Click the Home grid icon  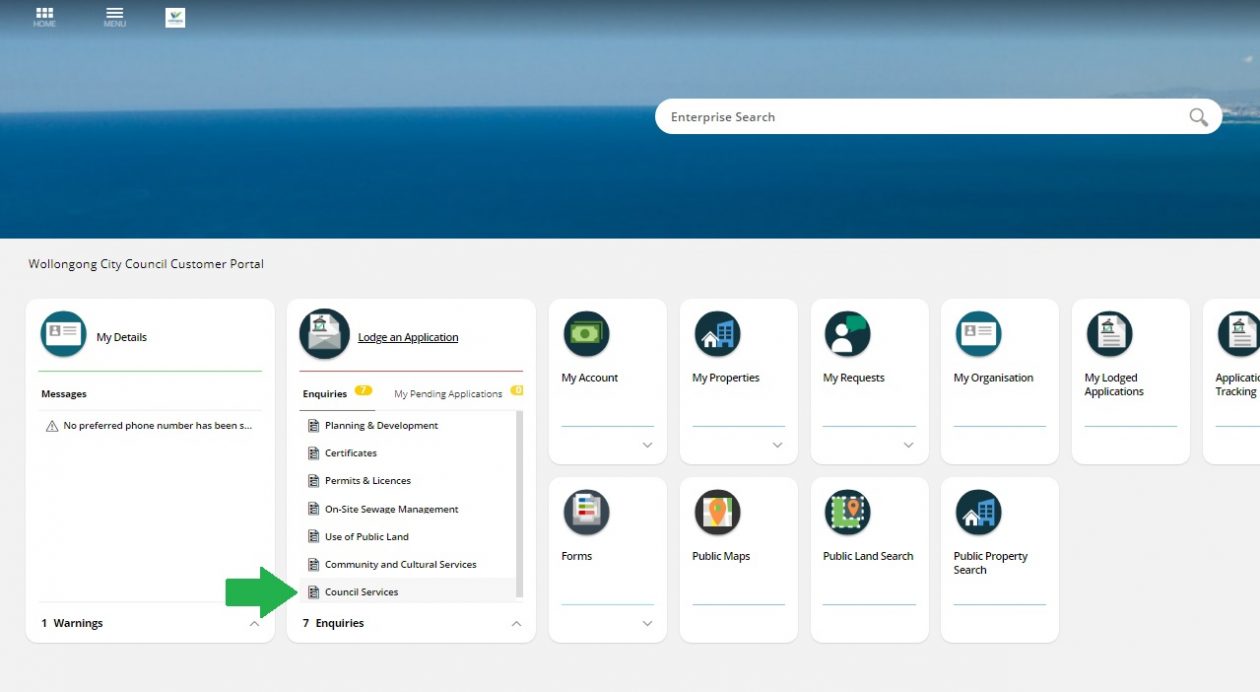point(44,15)
